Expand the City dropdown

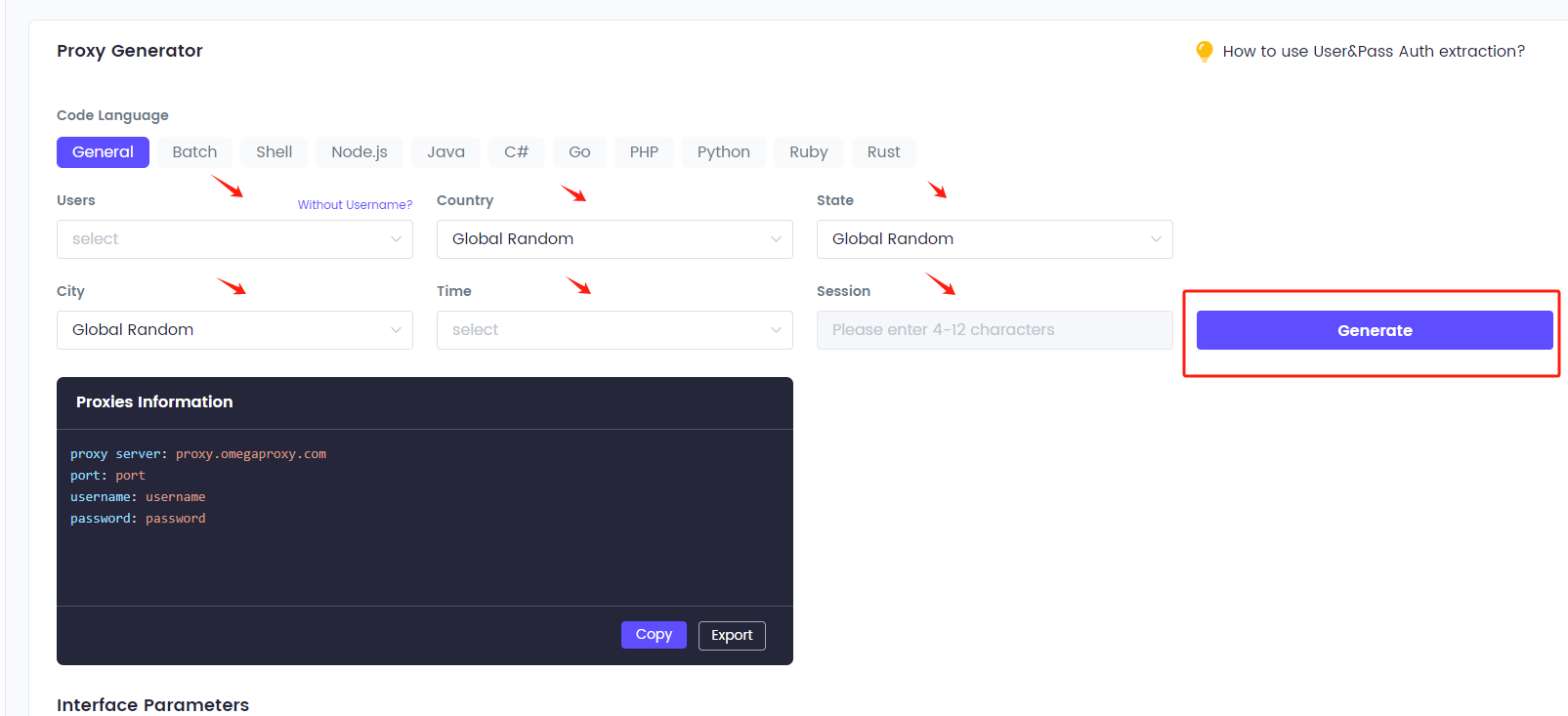pyautogui.click(x=234, y=330)
